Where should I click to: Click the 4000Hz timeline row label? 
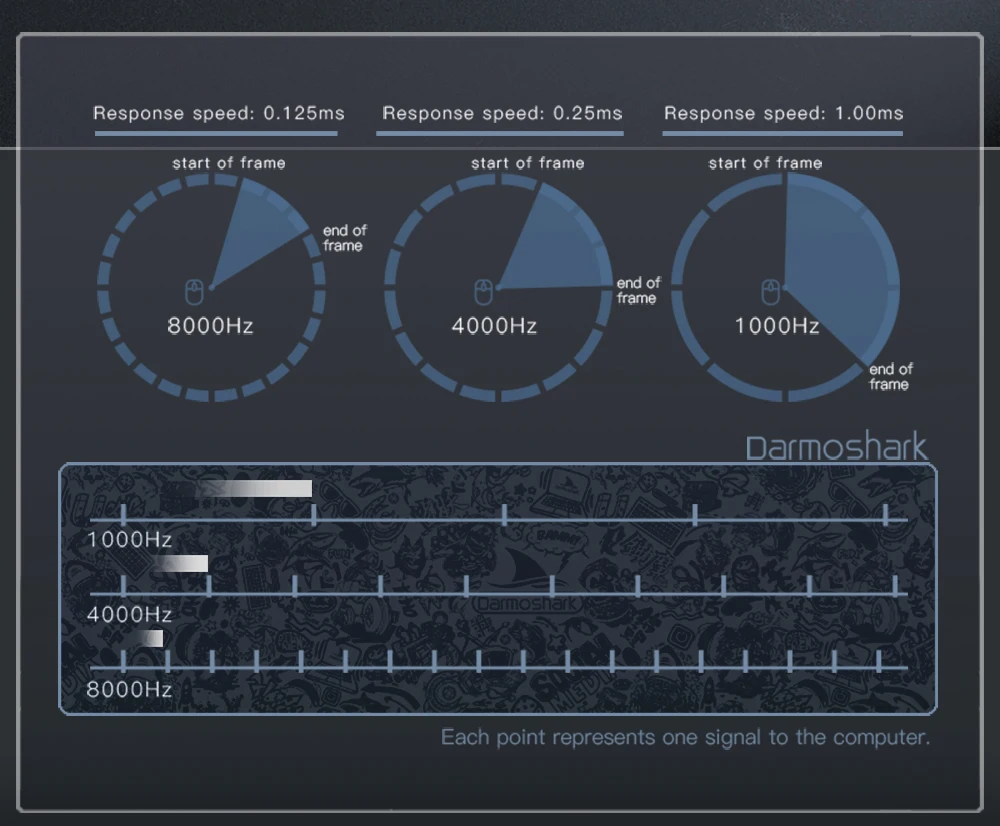129,615
